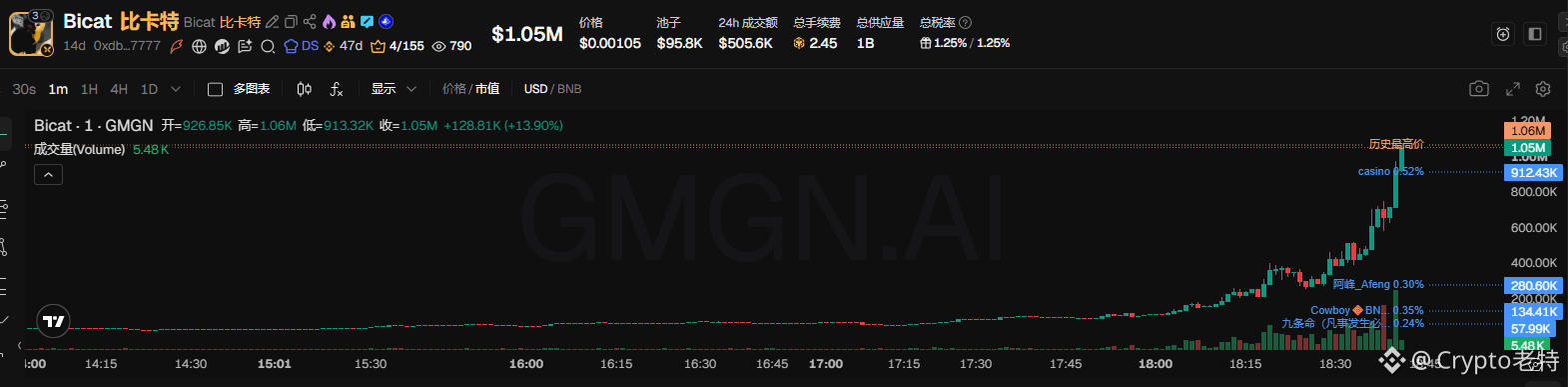Click the orange 1.06M price tag

click(1528, 130)
